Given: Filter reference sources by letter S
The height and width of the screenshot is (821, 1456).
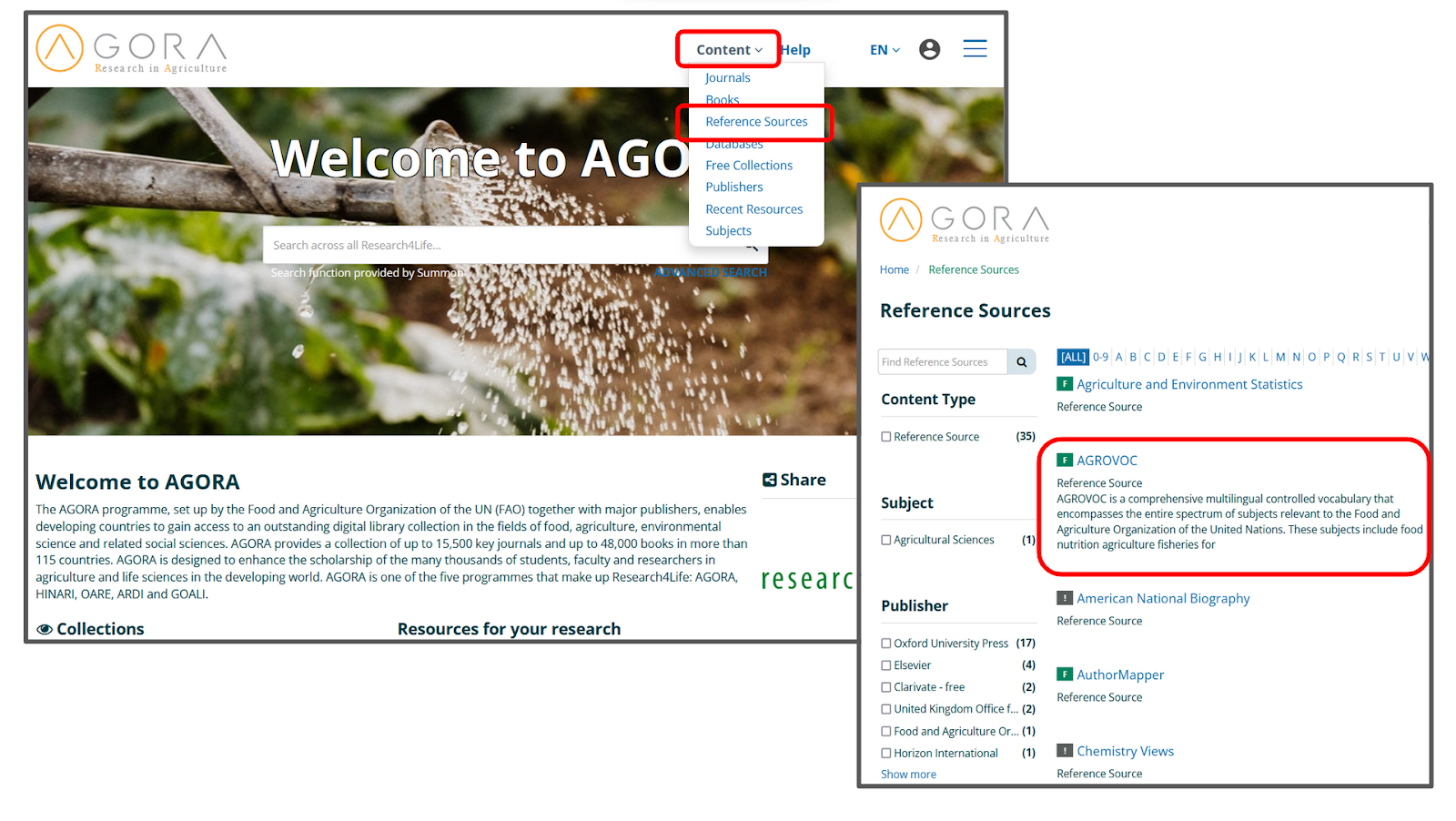Looking at the screenshot, I should (1369, 357).
